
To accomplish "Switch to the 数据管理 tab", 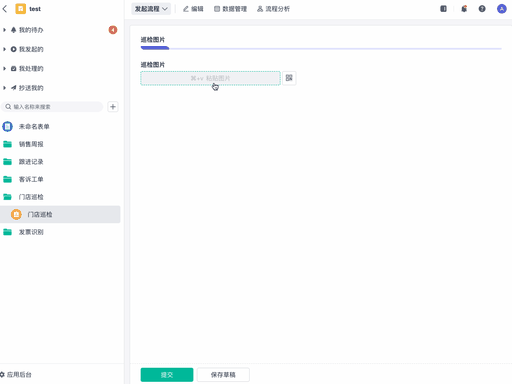I will (230, 9).
